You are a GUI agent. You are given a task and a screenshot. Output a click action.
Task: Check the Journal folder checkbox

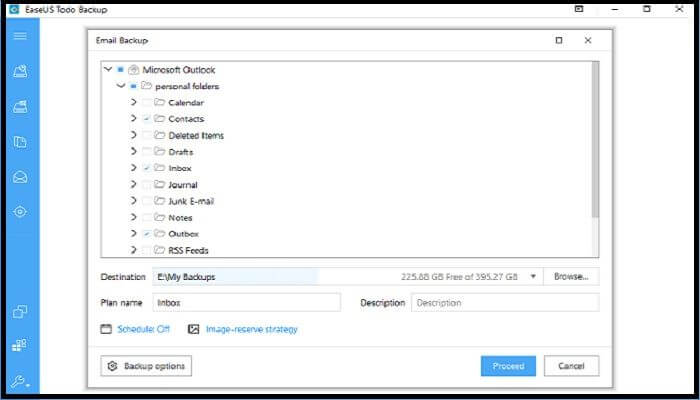point(146,185)
